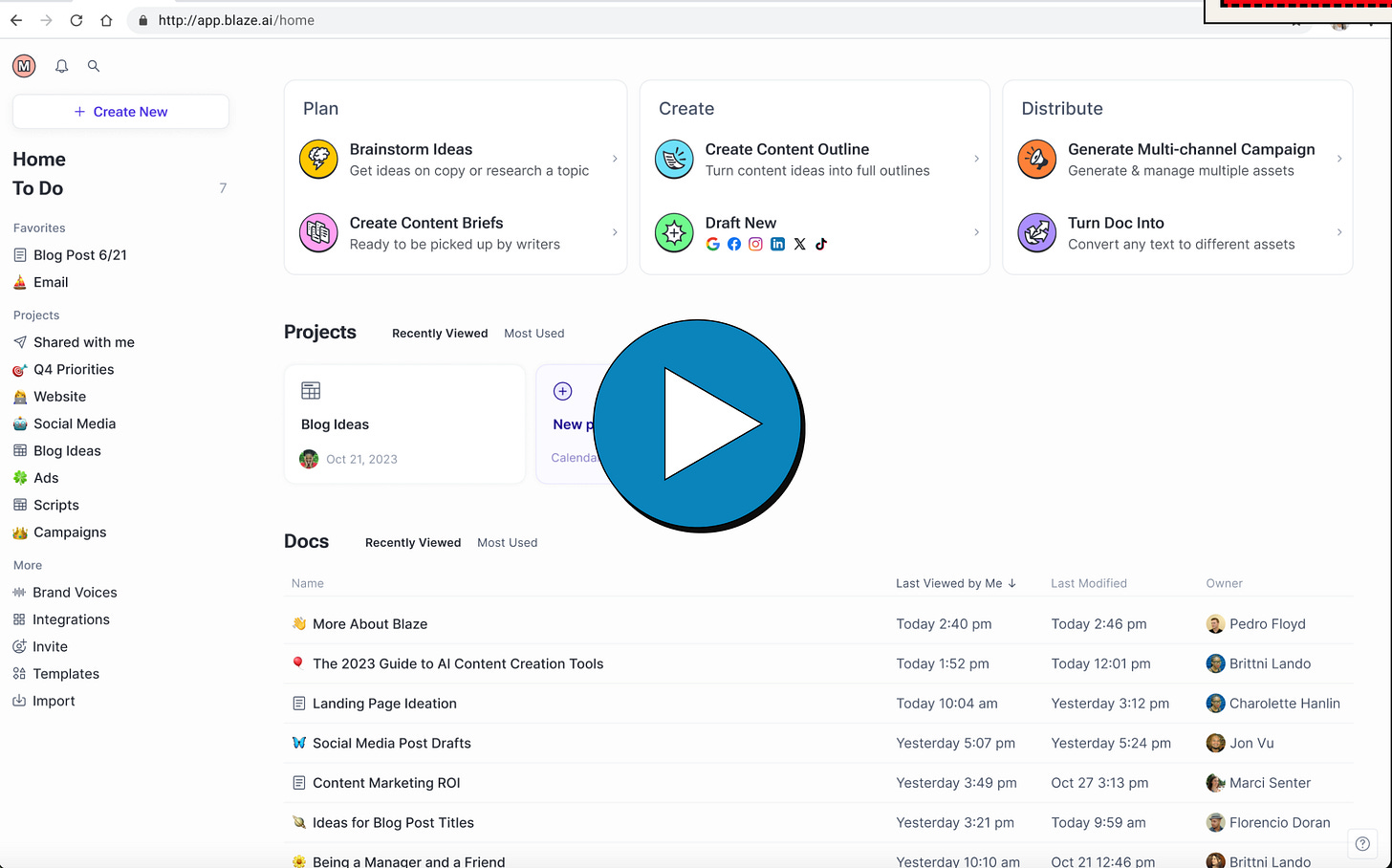Open Q4 Priorities project
Viewport: 1392px width, 868px height.
pyautogui.click(x=63, y=369)
